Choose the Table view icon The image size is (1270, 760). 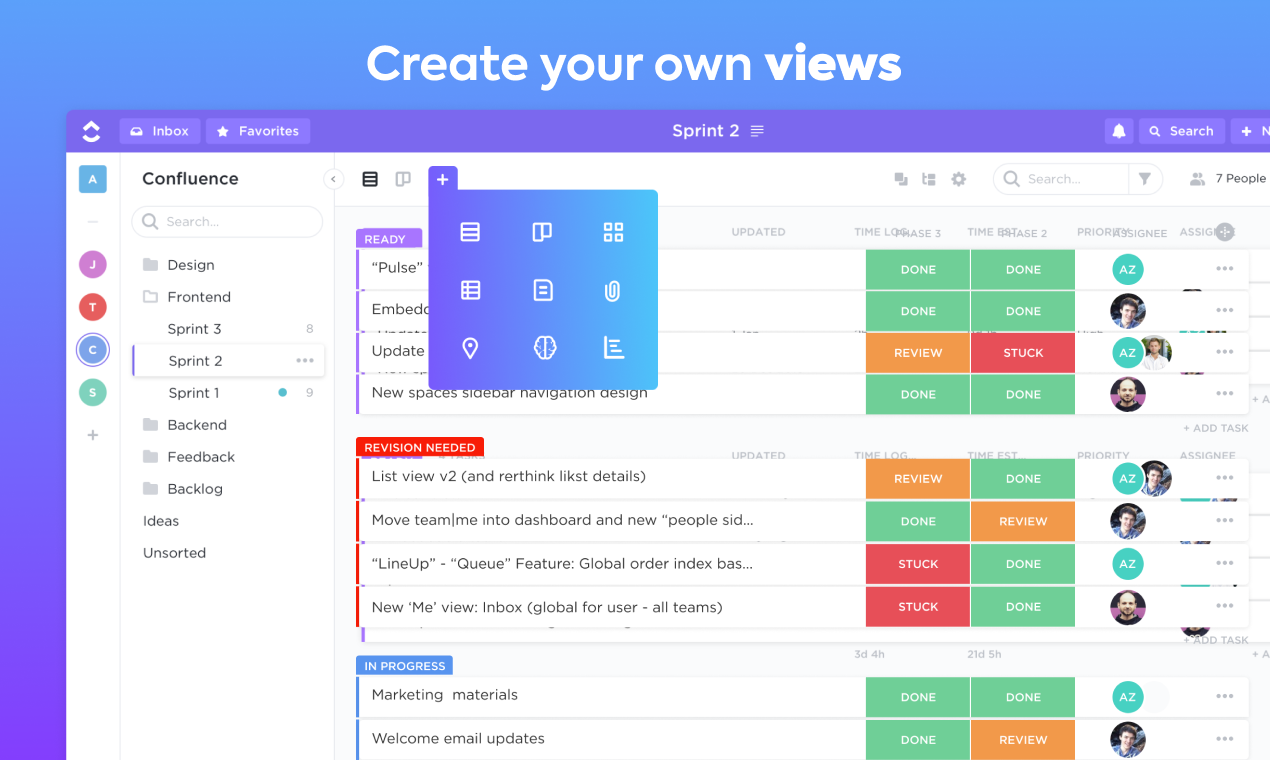point(470,290)
